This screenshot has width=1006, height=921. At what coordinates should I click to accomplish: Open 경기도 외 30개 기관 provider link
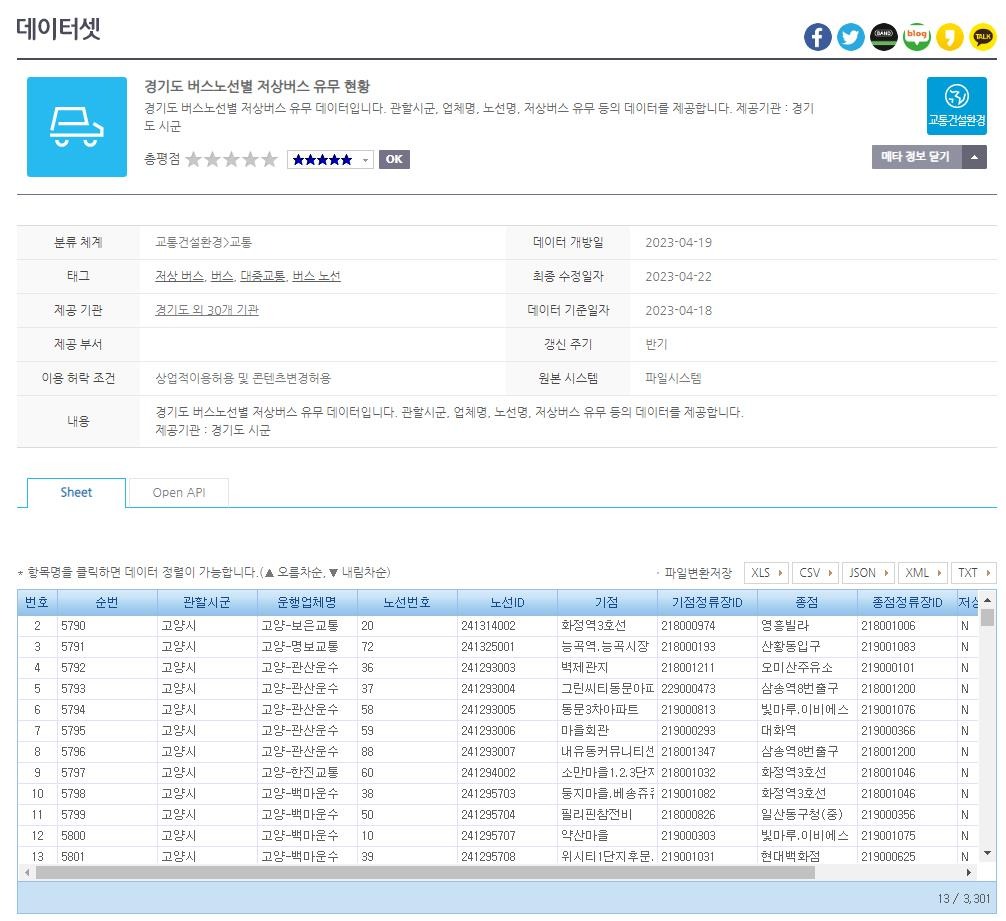(207, 310)
